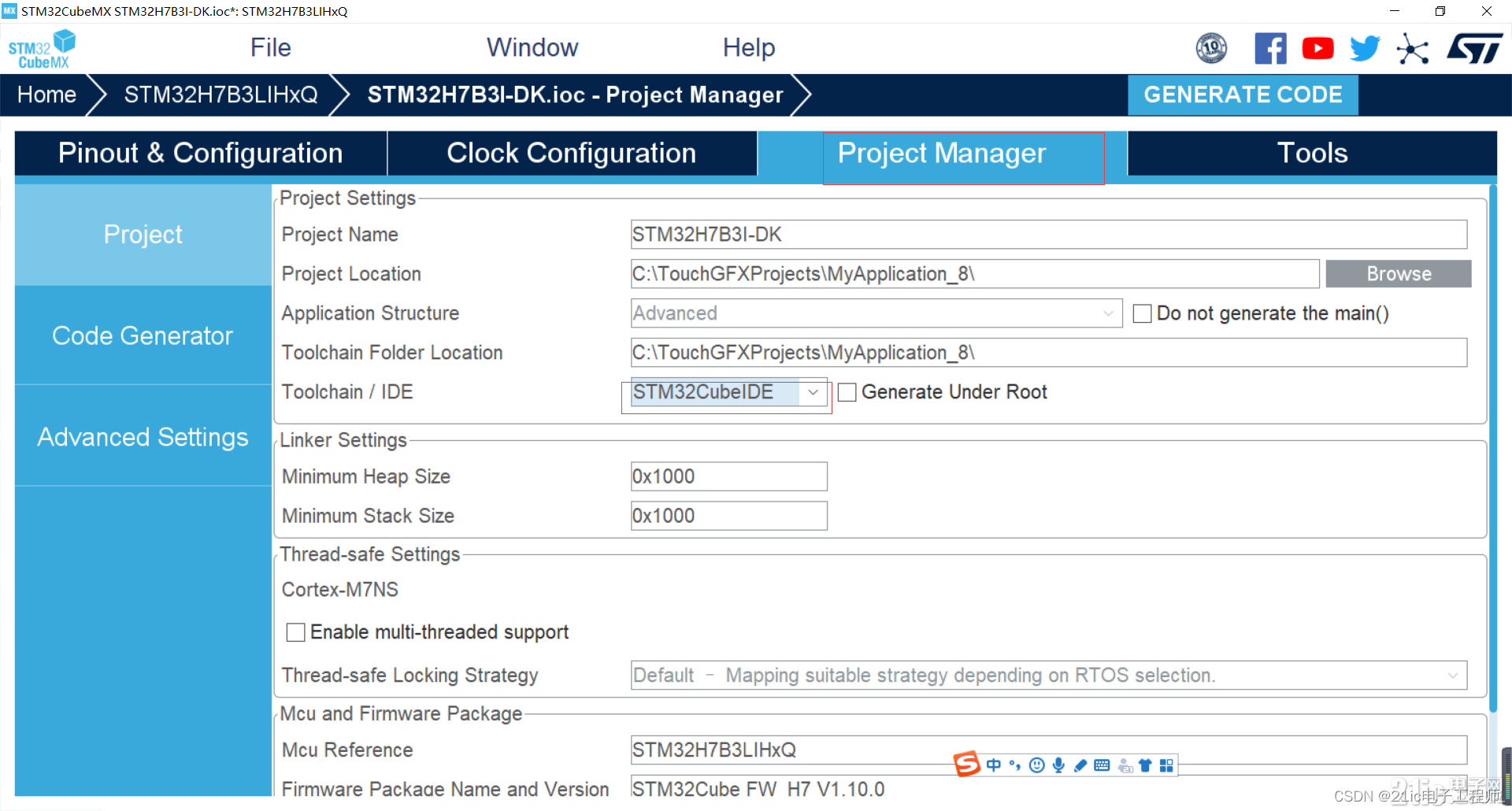Viewport: 1512px width, 811px height.
Task: Click GENERATE CODE button
Action: pyautogui.click(x=1243, y=95)
